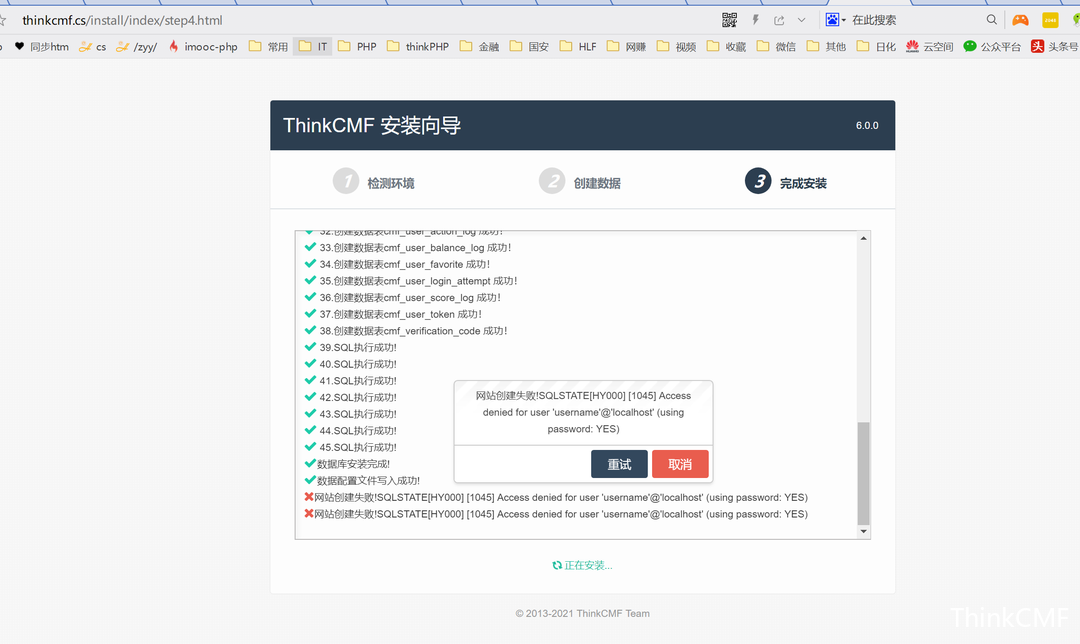
Task: Expand the address bar chevron dropdown
Action: [801, 20]
